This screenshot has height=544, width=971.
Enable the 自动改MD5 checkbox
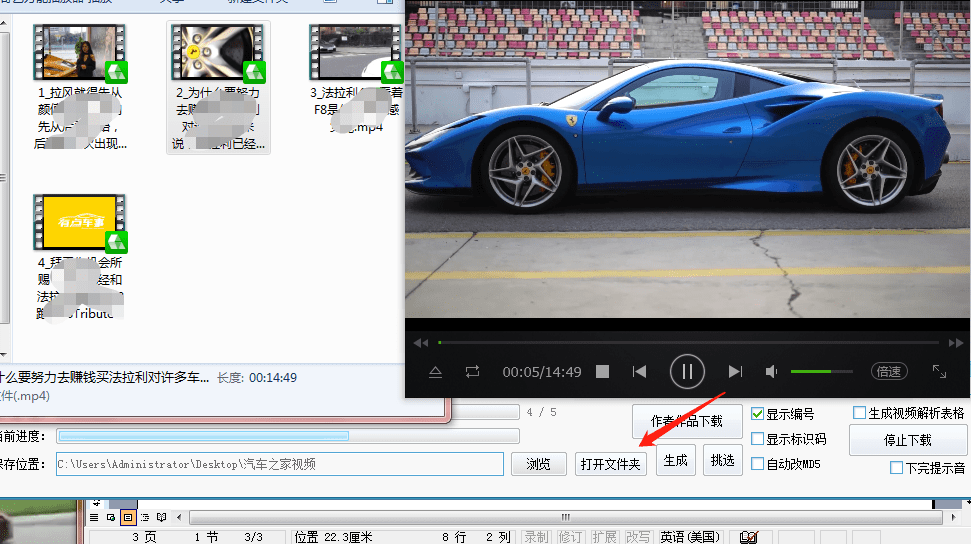758,464
